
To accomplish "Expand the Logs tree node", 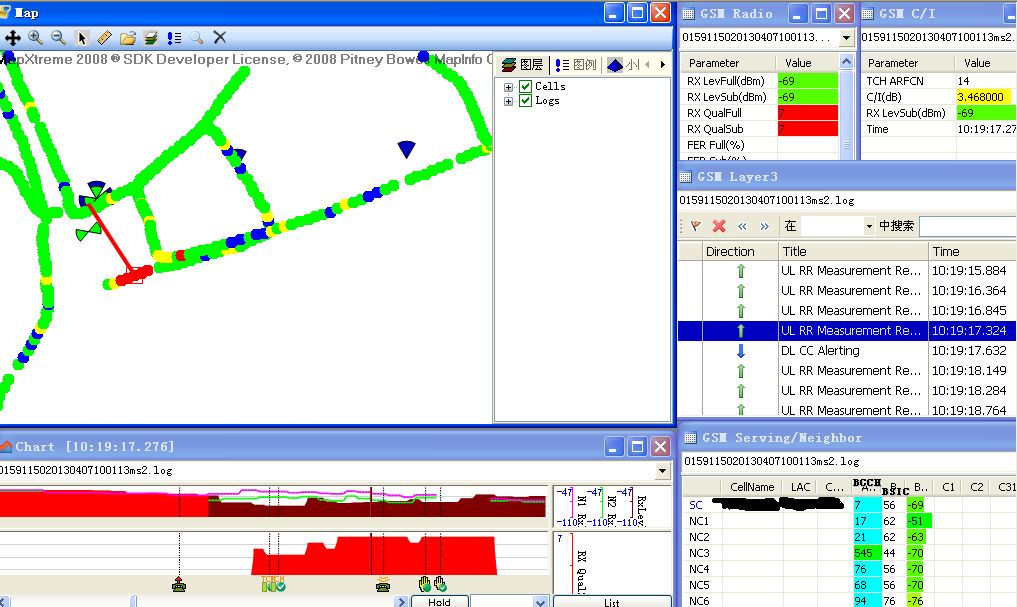I will (x=508, y=101).
